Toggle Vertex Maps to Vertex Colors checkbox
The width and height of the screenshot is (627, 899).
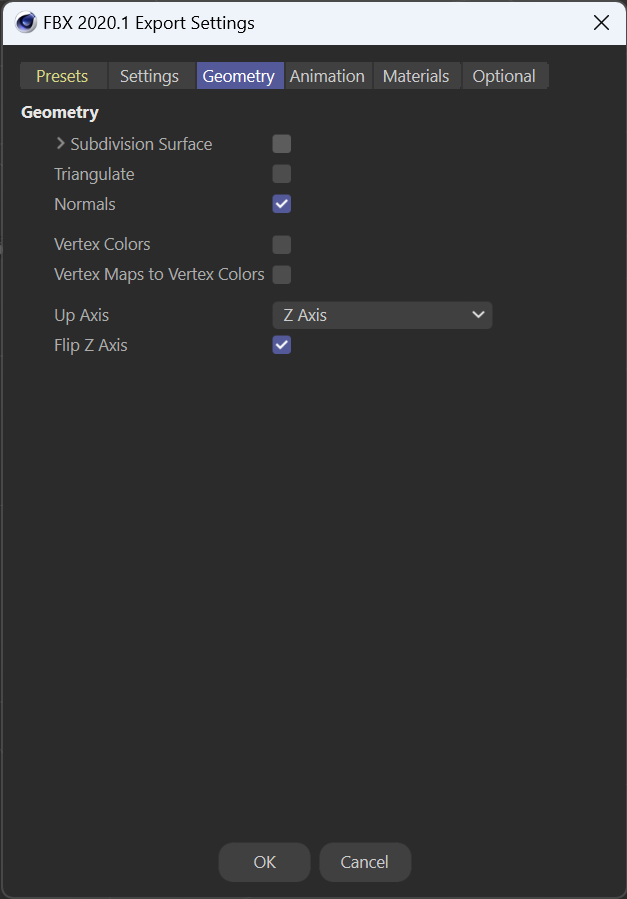pyautogui.click(x=281, y=275)
